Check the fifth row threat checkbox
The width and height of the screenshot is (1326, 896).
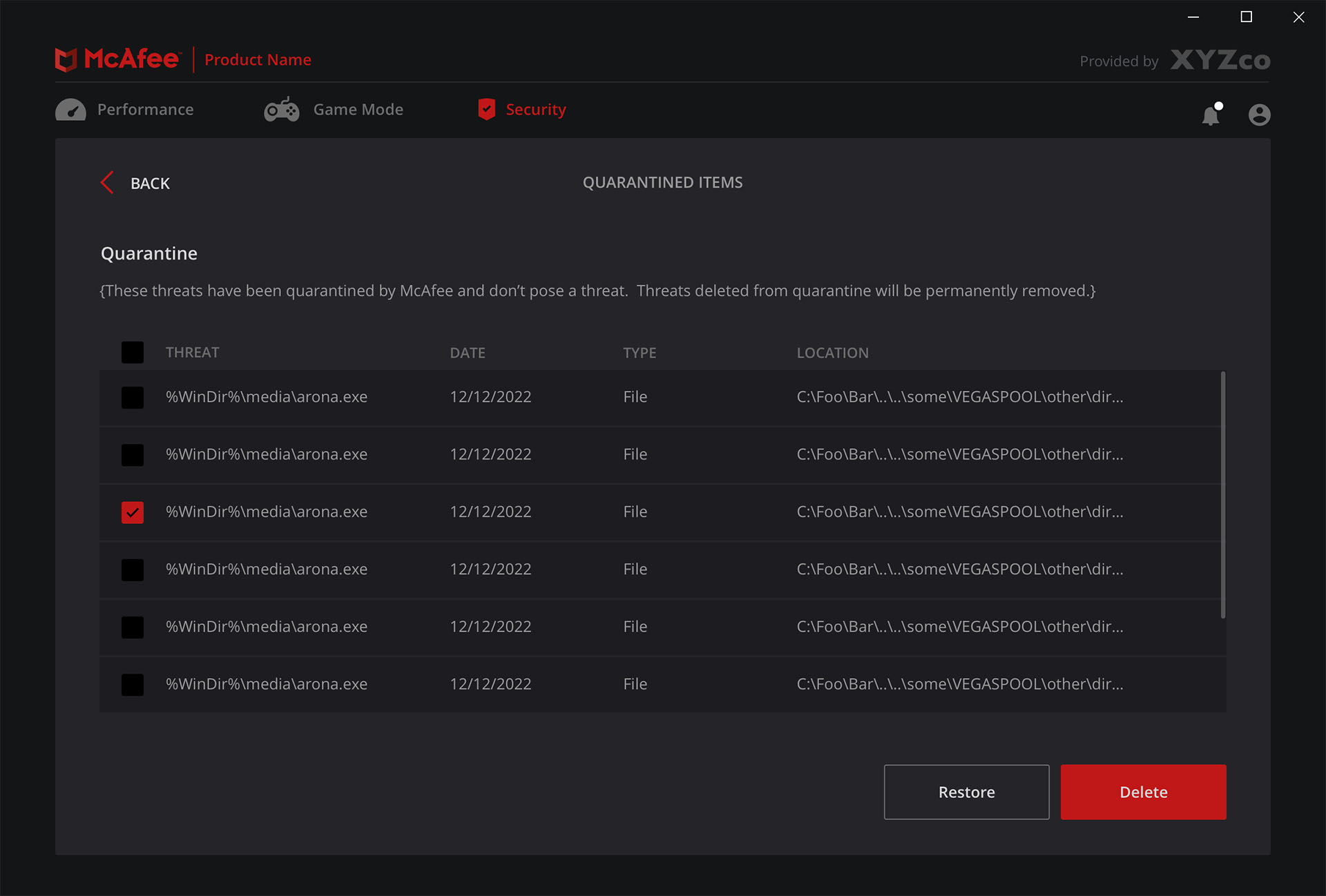[133, 627]
